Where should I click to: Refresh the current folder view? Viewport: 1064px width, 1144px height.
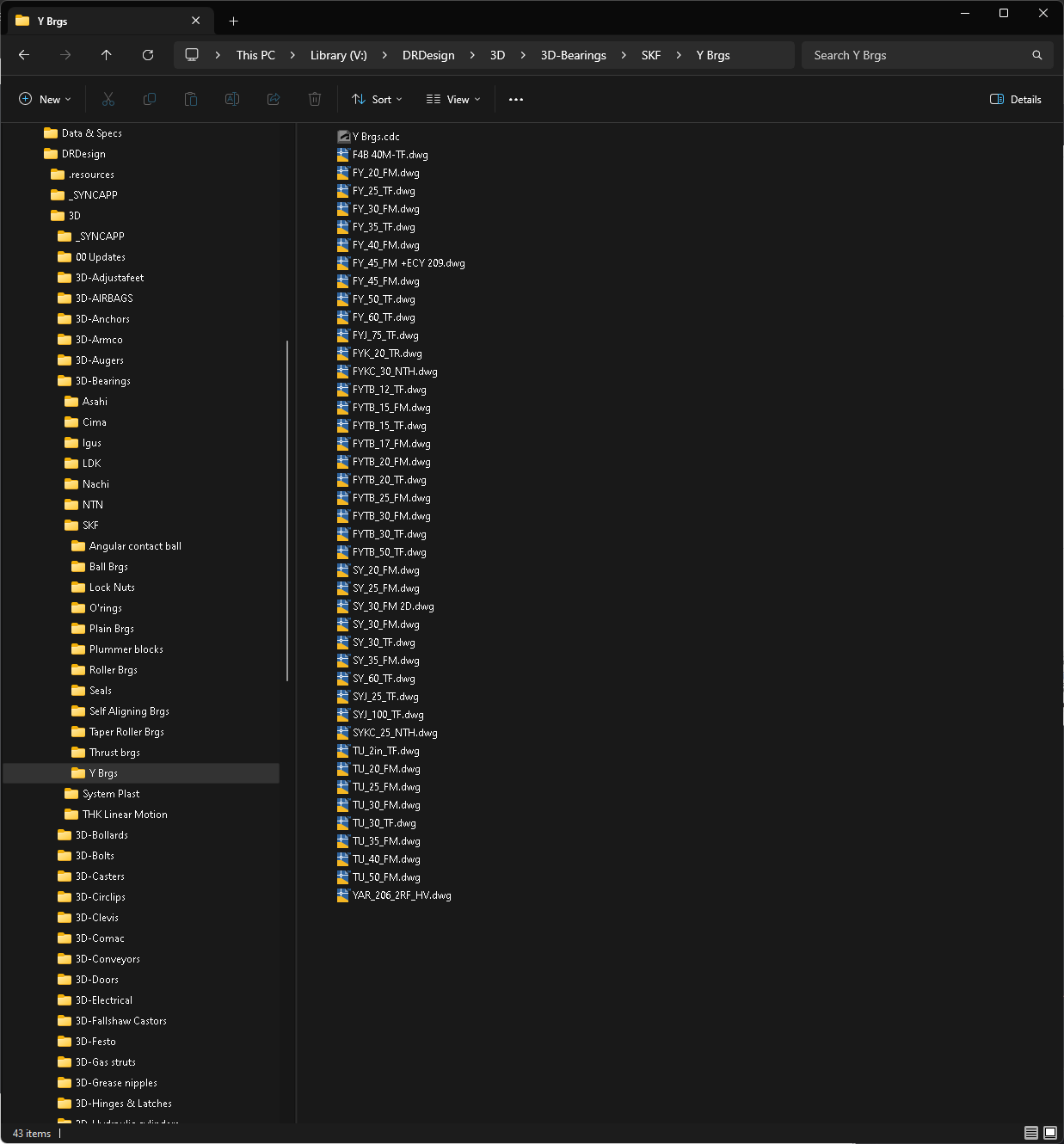148,55
